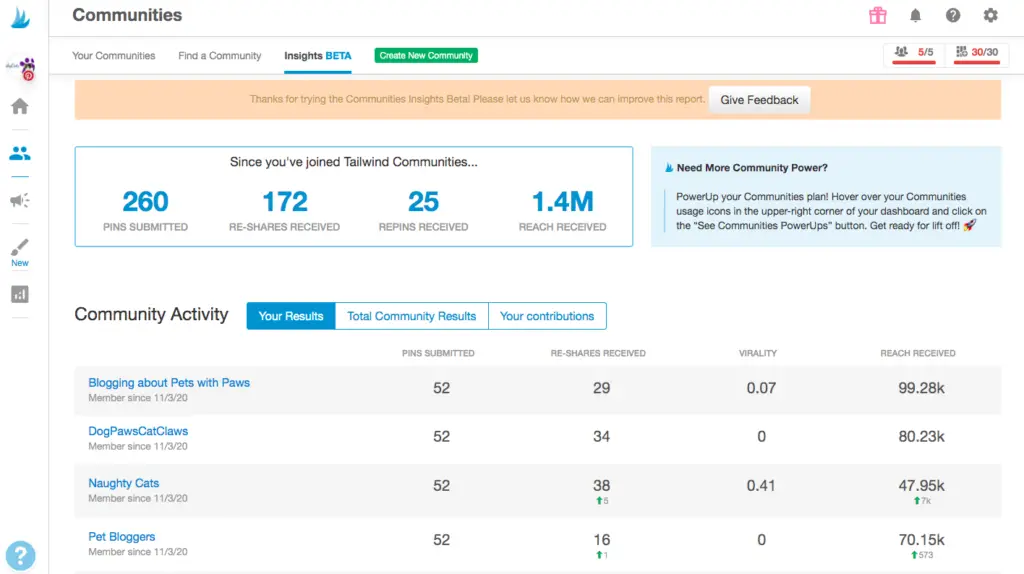Open the notifications bell

916,16
